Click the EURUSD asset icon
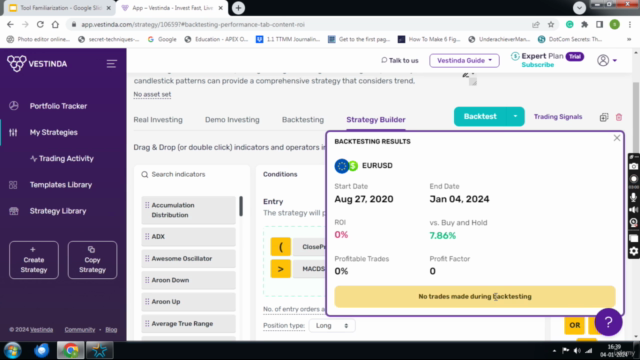This screenshot has height=360, width=640. (346, 166)
